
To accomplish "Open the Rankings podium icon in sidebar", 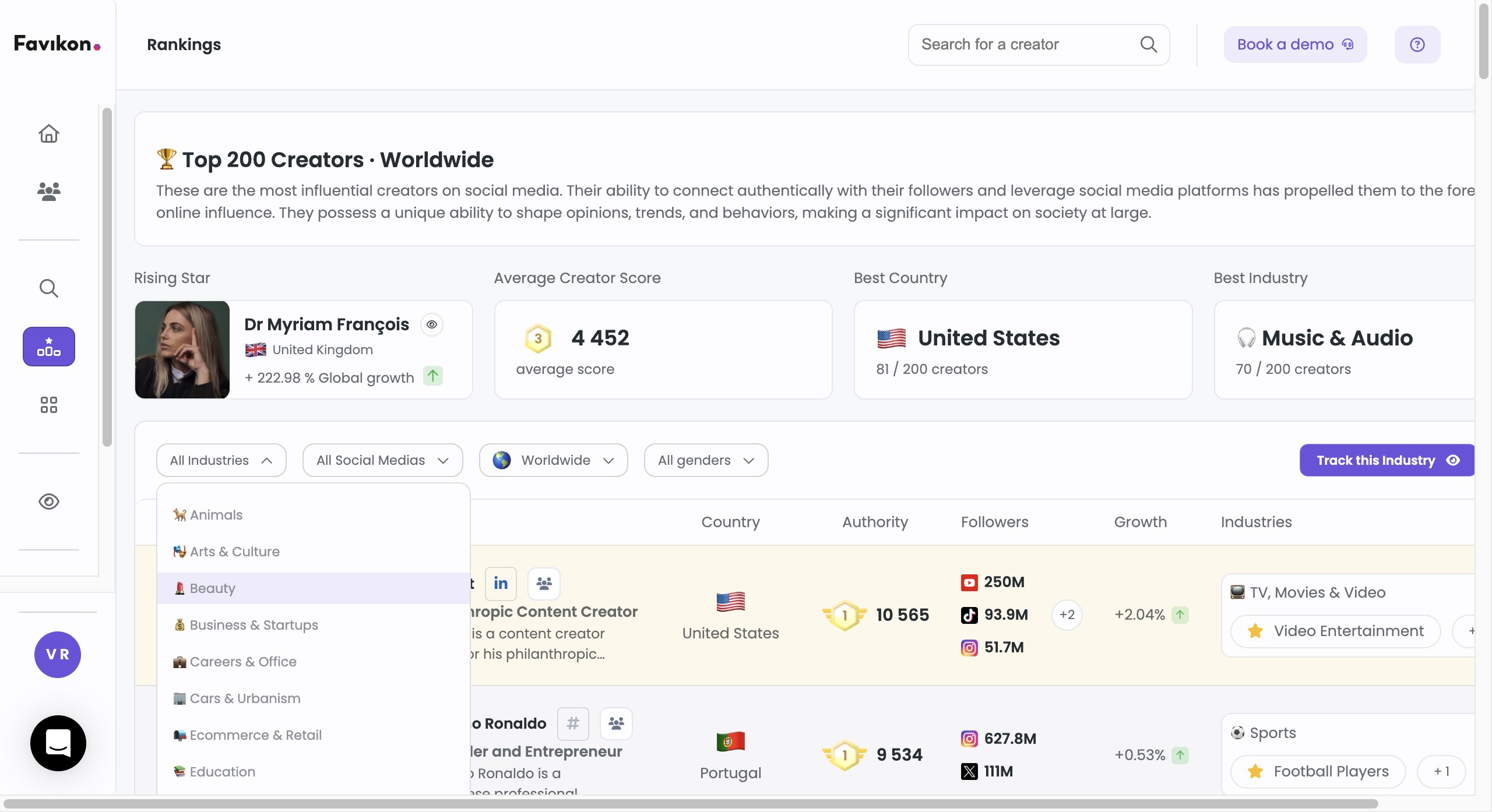I will tap(49, 347).
